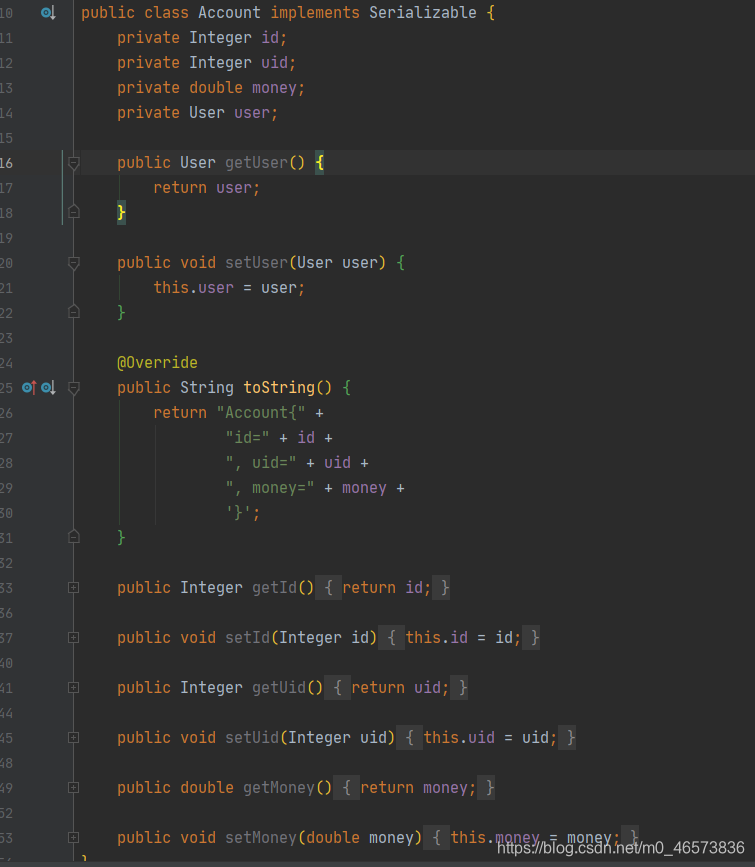755x867 pixels.
Task: Expand the folded setUid(Integer uid) method
Action: 74,738
